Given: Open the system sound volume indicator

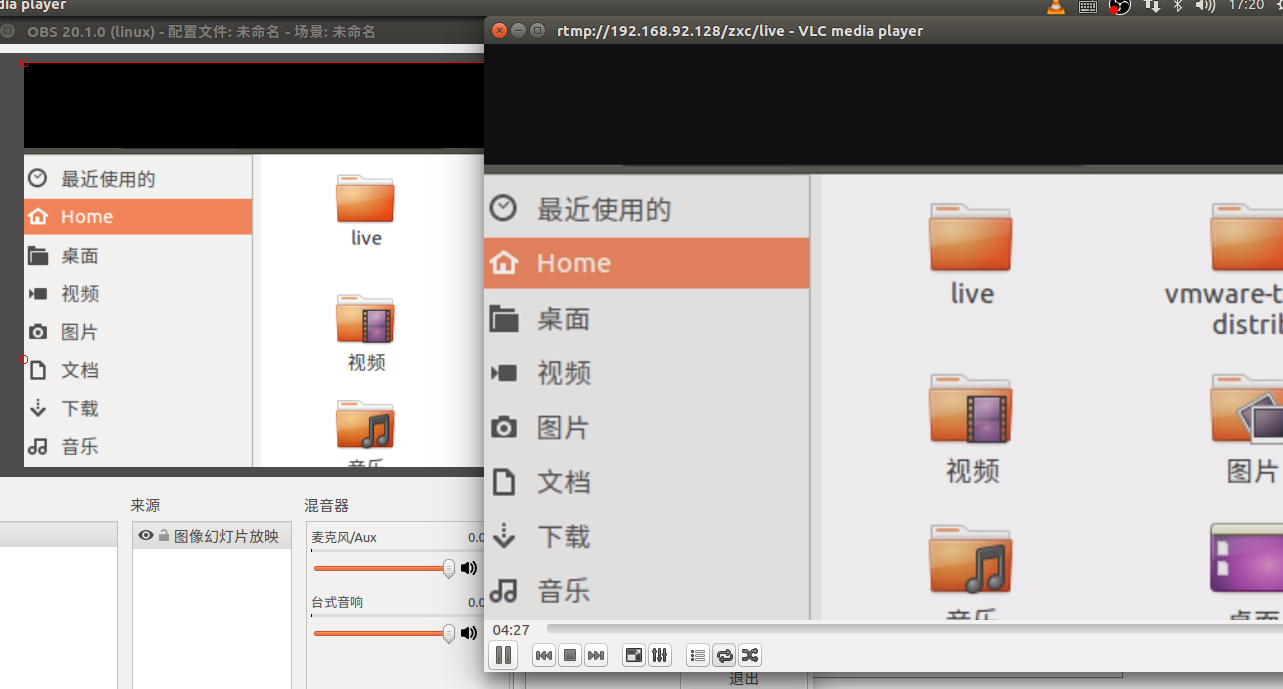Looking at the screenshot, I should (x=1206, y=6).
